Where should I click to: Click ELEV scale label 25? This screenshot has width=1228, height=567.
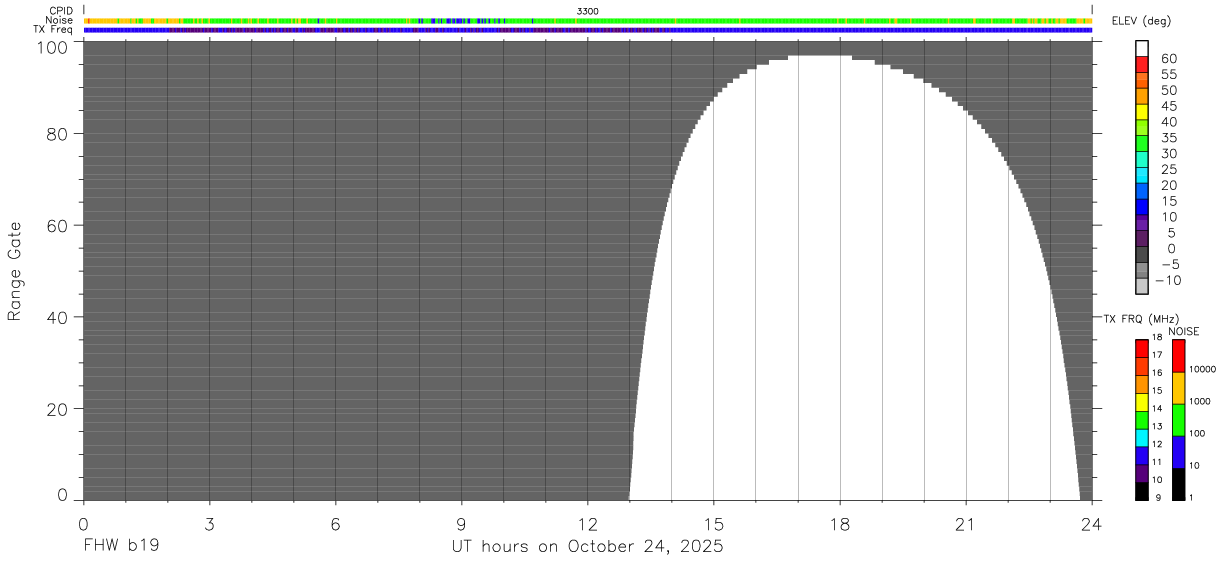click(1169, 169)
